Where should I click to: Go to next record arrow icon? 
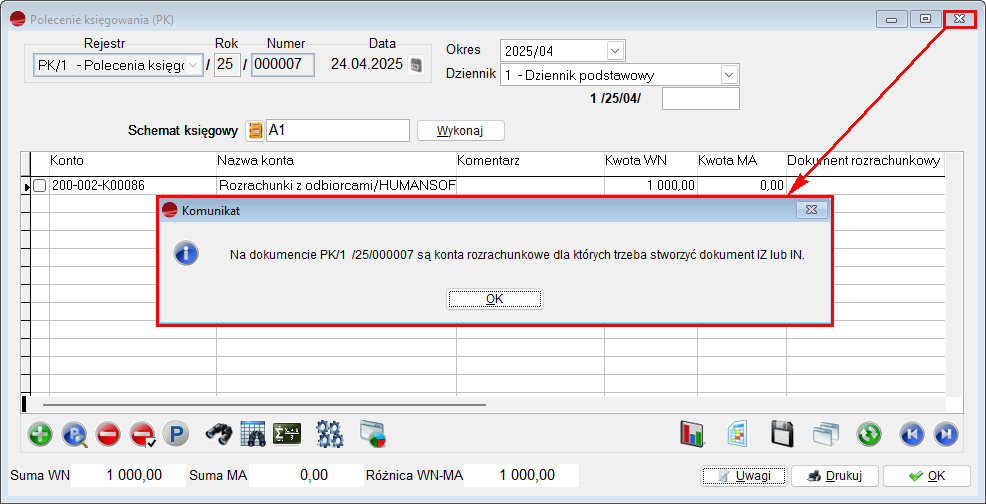(x=945, y=434)
